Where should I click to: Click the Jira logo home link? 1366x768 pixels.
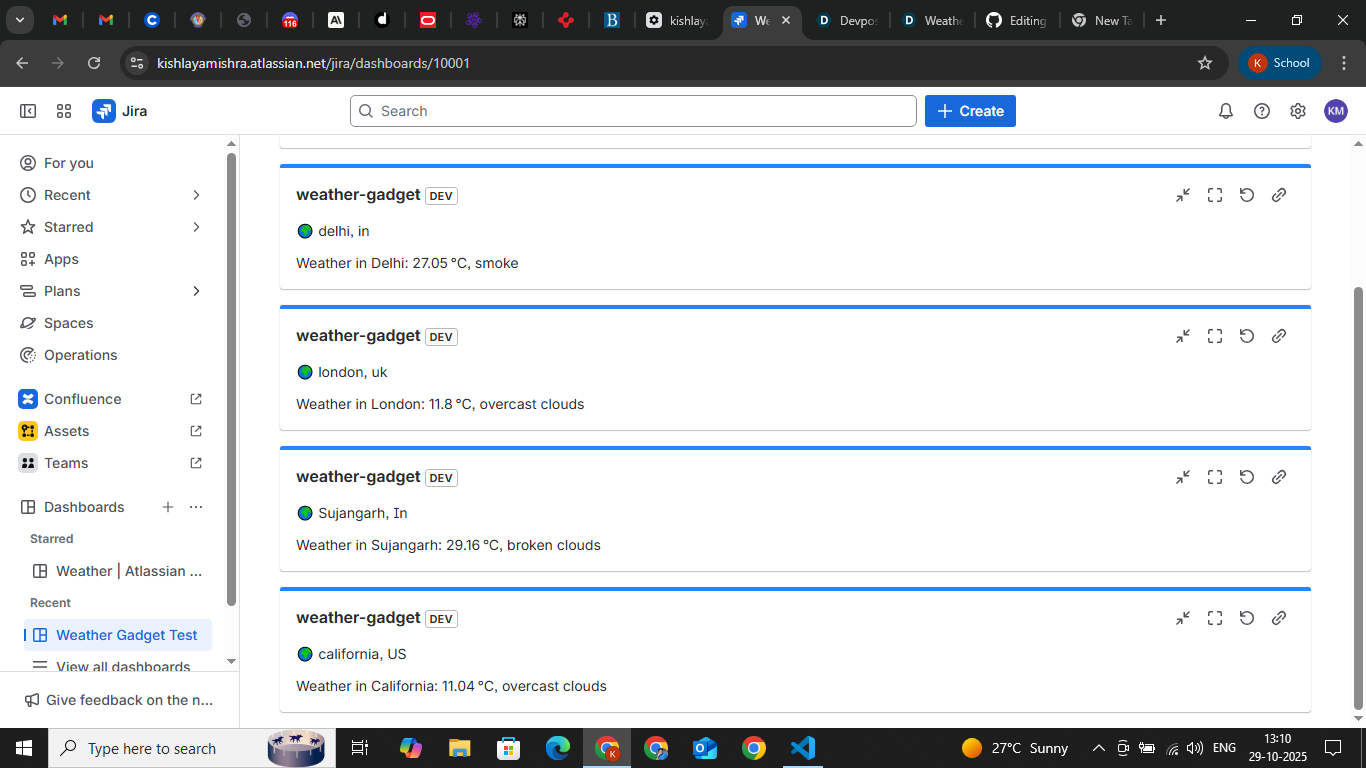click(120, 111)
